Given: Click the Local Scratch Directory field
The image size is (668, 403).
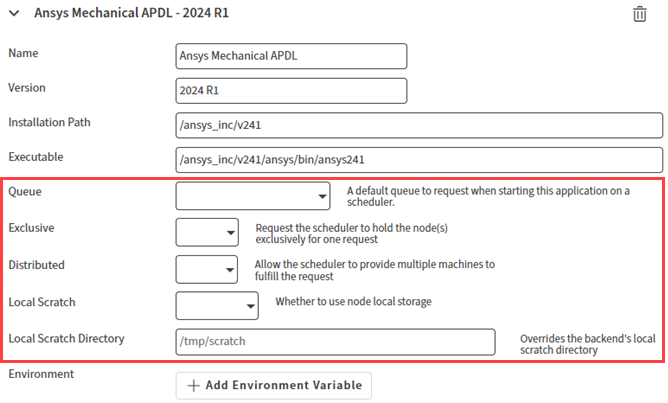Looking at the screenshot, I should tap(335, 342).
